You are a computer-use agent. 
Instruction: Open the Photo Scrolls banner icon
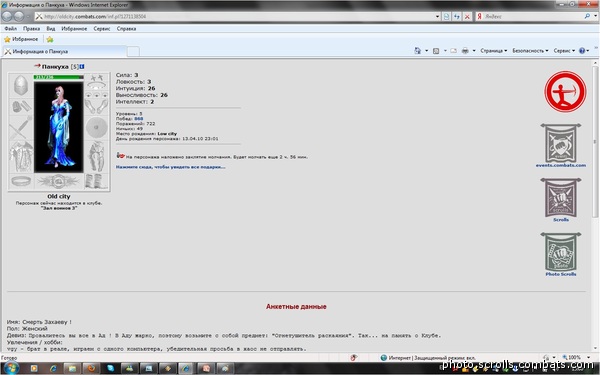click(561, 254)
